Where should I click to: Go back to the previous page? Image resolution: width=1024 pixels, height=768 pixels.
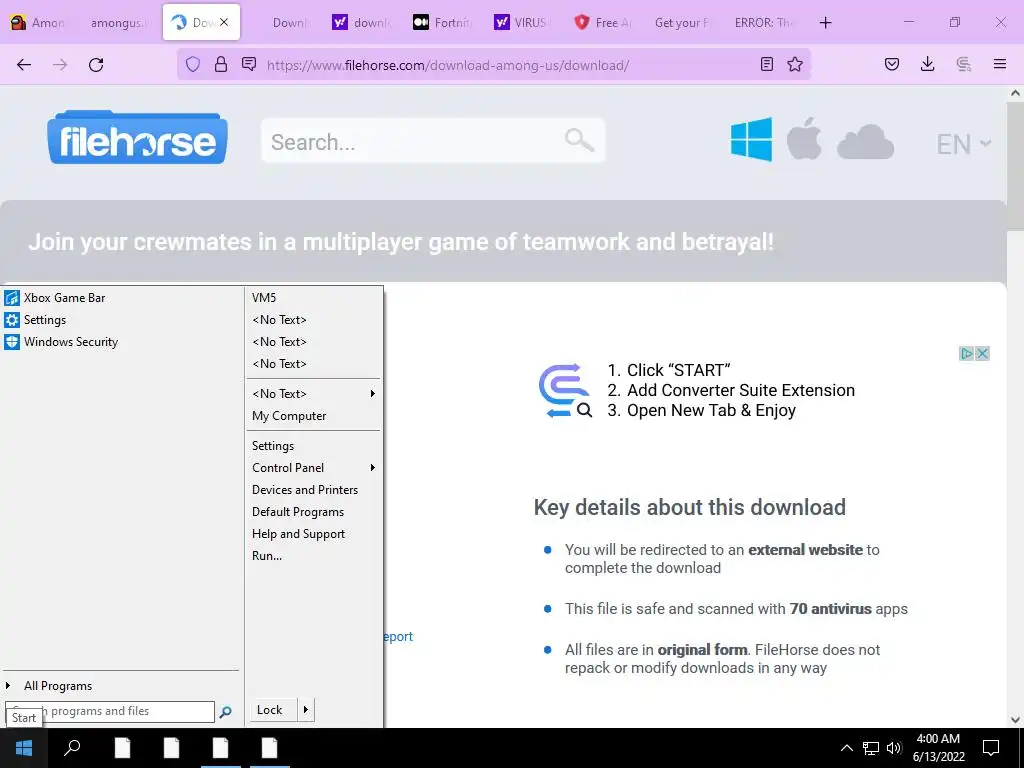pyautogui.click(x=24, y=65)
